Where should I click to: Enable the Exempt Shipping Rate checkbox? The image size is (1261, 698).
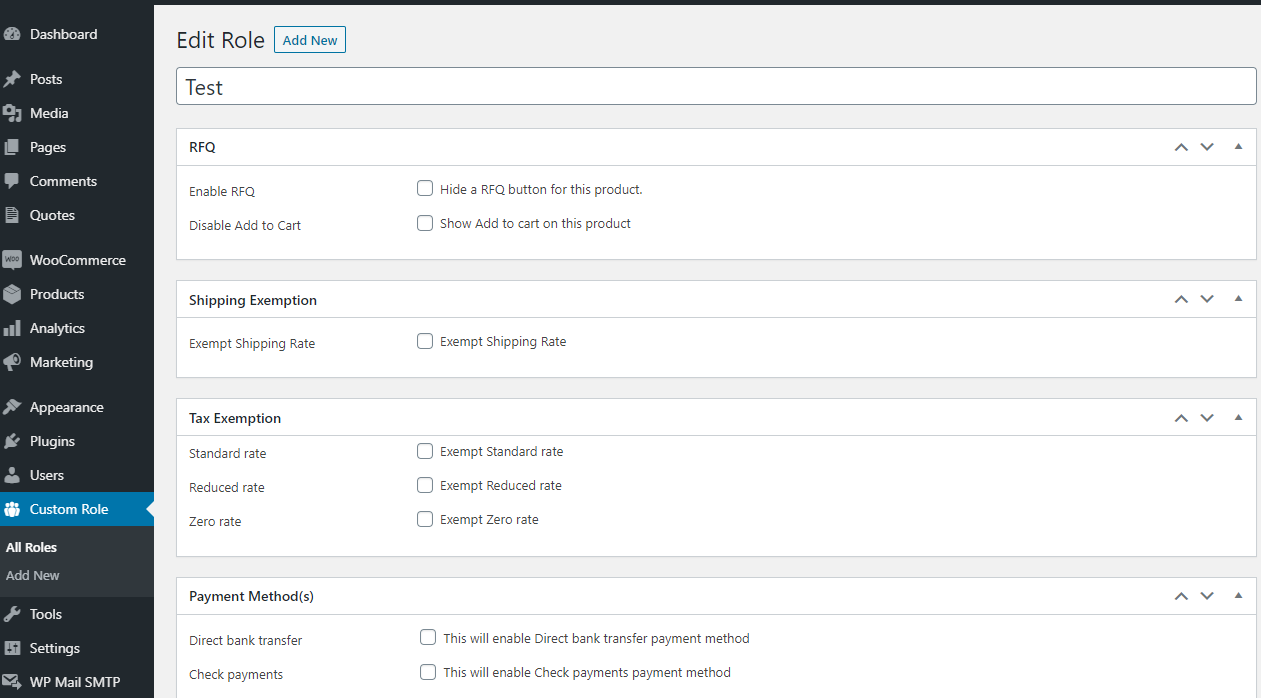(x=425, y=341)
